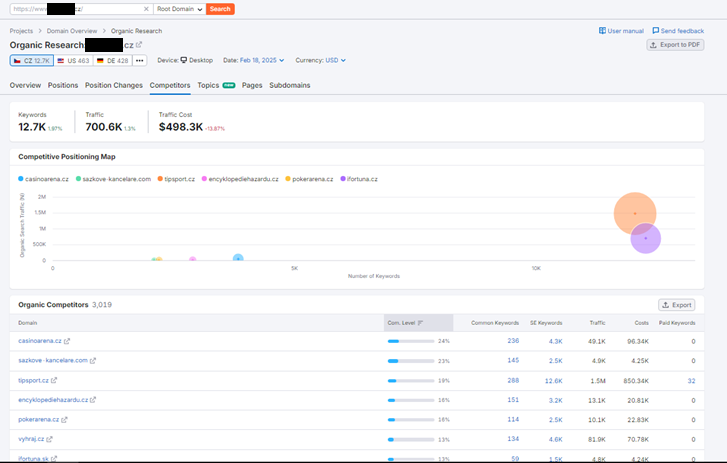Viewport: 727px width, 463px height.
Task: Open common keywords 236 for casinoarena.cz
Action: (x=513, y=341)
